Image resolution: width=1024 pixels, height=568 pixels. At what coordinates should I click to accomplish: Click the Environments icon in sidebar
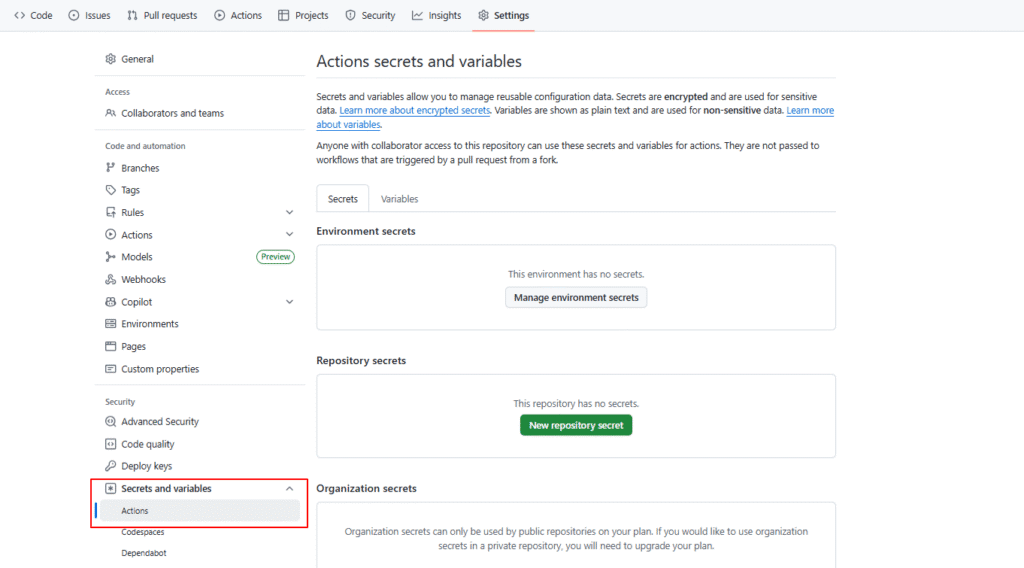(111, 324)
